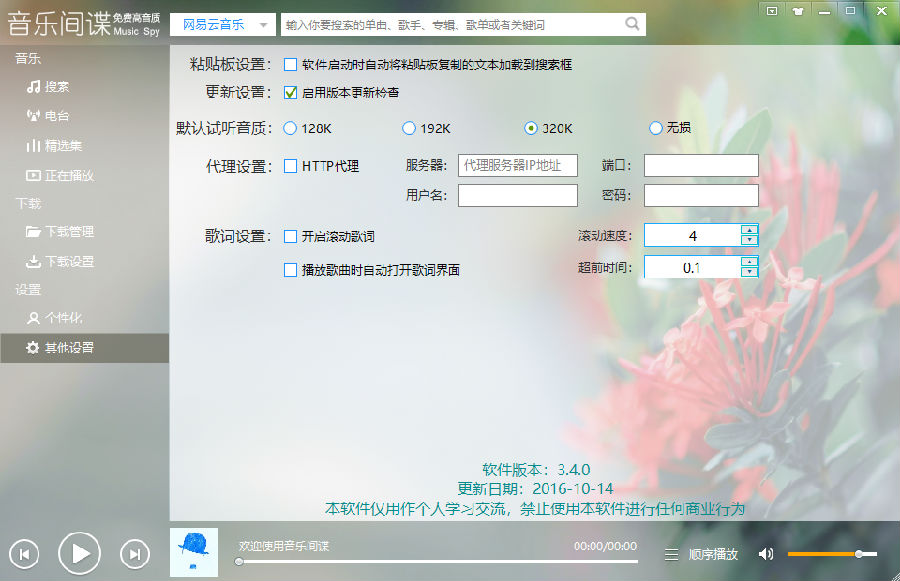The width and height of the screenshot is (900, 581).
Task: Click the next track button
Action: click(x=135, y=553)
